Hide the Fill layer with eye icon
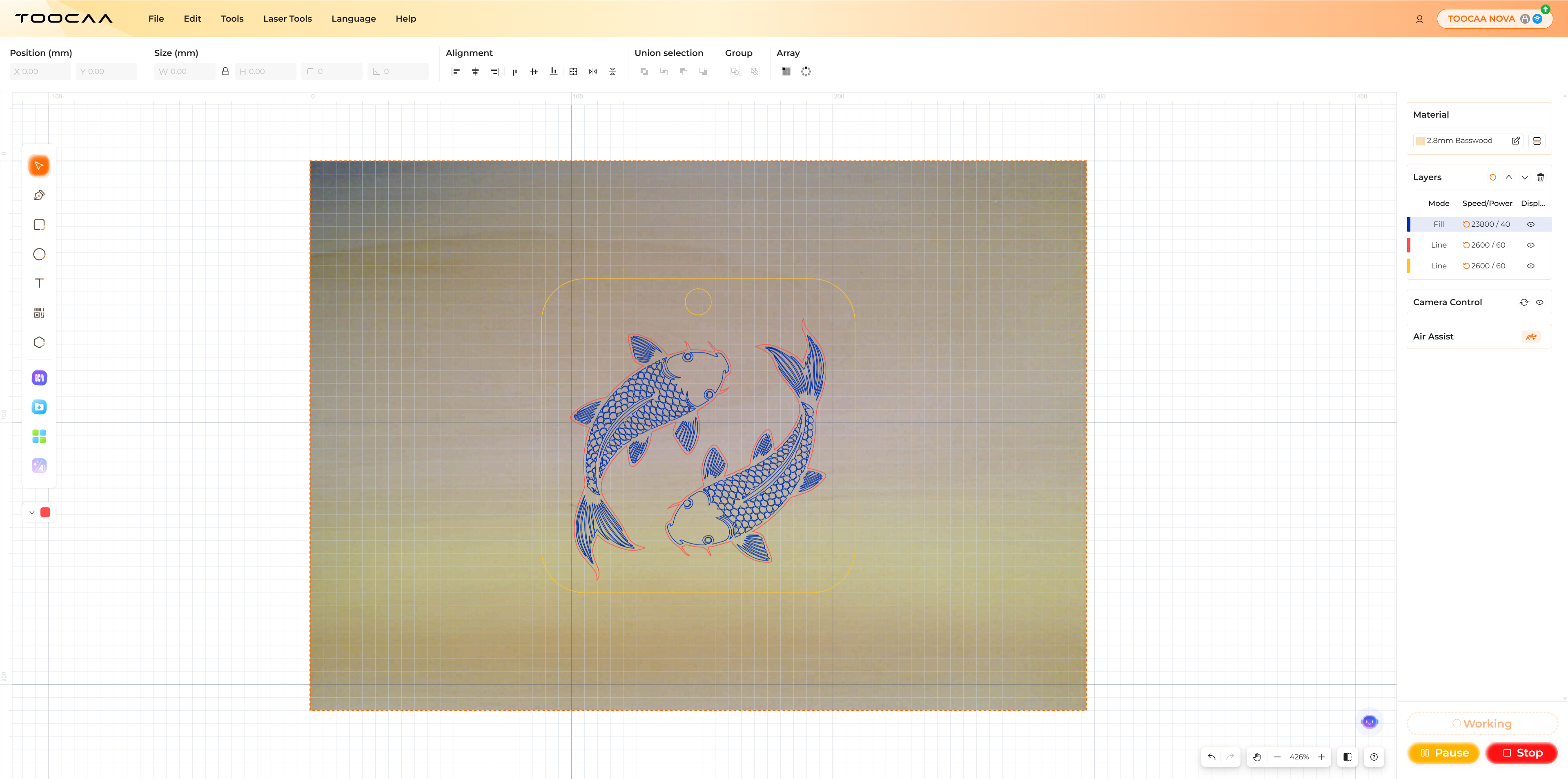This screenshot has width=1568, height=779. [1530, 224]
